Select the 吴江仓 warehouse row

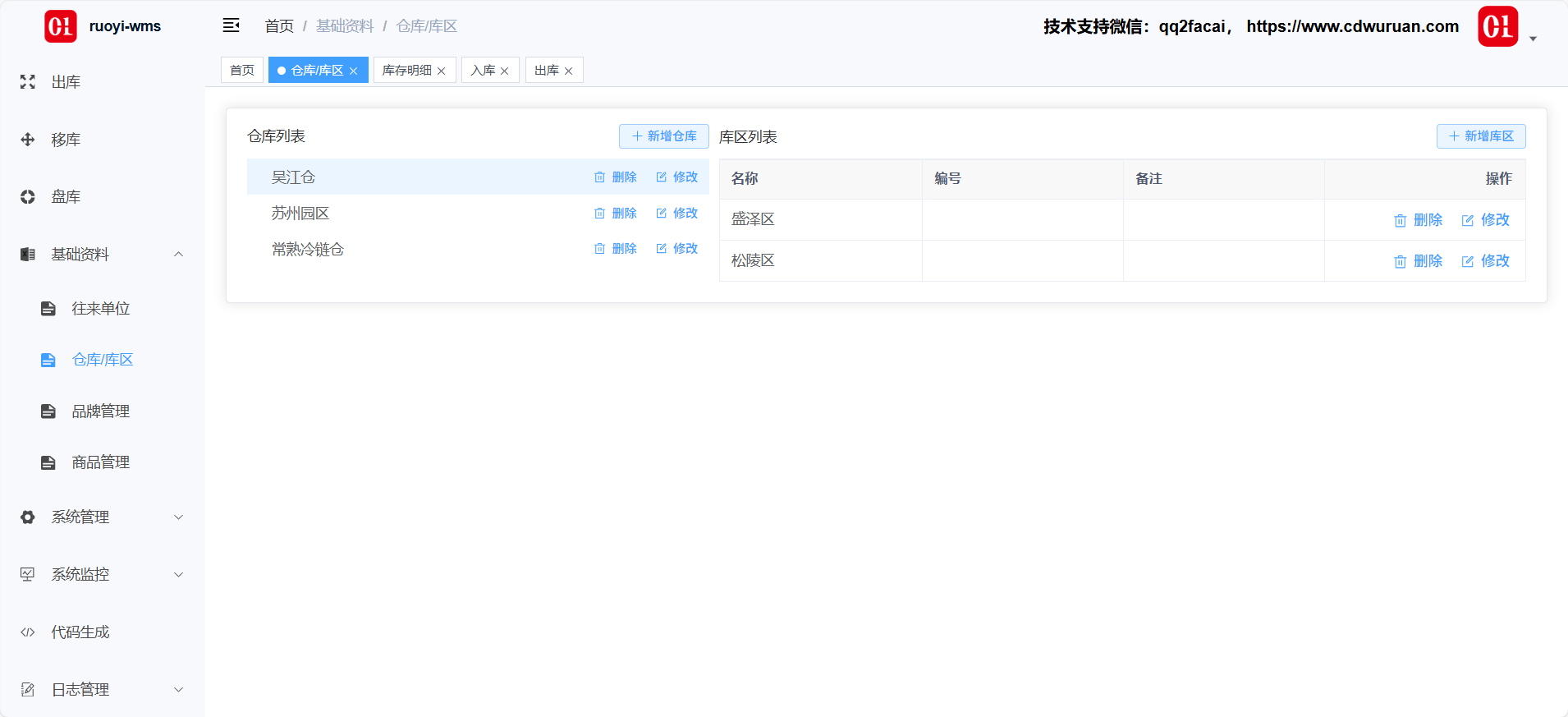[478, 177]
